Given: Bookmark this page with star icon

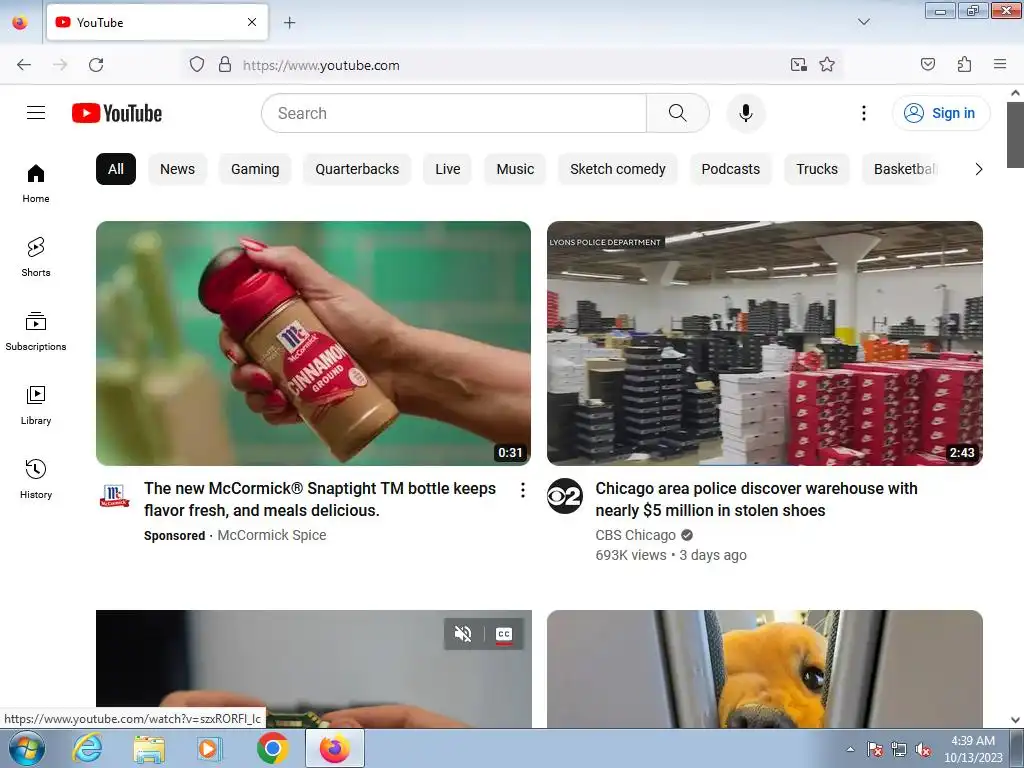Looking at the screenshot, I should [x=827, y=65].
